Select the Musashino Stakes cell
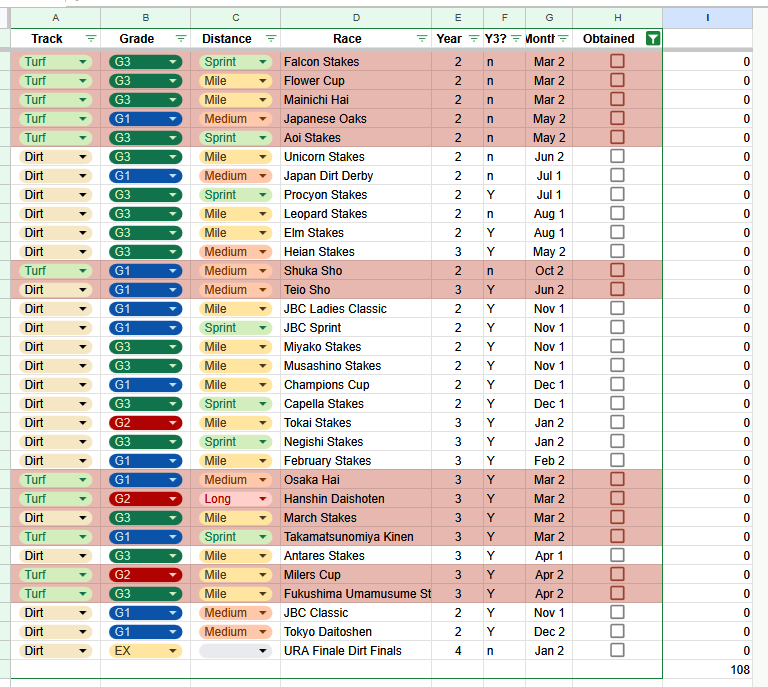 pos(356,366)
